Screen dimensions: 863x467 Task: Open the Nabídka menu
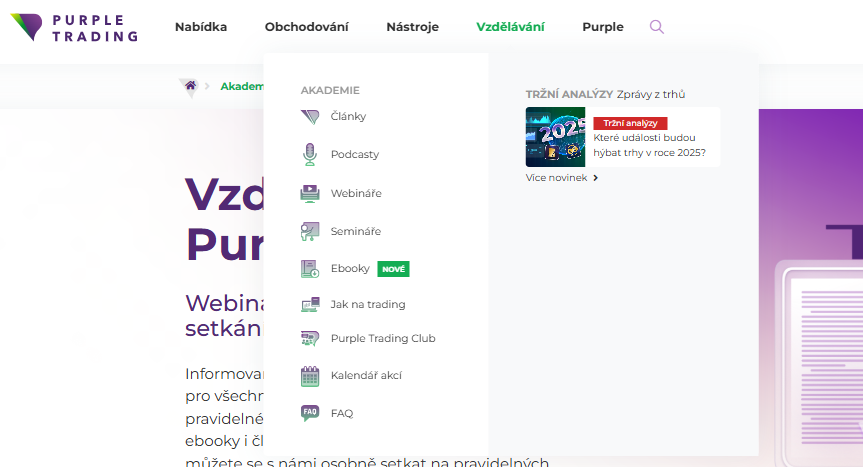[201, 27]
